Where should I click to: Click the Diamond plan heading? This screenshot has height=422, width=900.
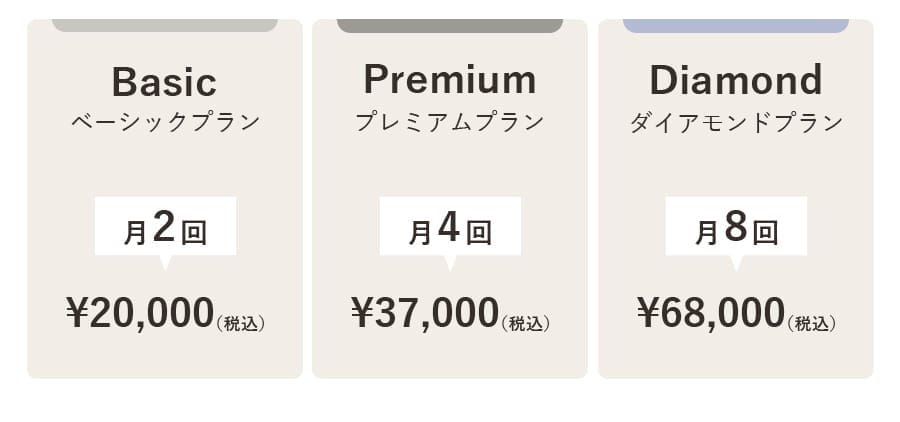coord(736,78)
